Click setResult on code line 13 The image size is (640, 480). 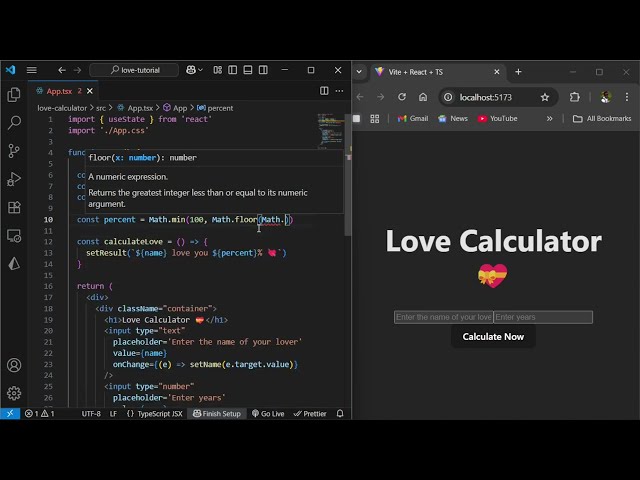(x=106, y=253)
